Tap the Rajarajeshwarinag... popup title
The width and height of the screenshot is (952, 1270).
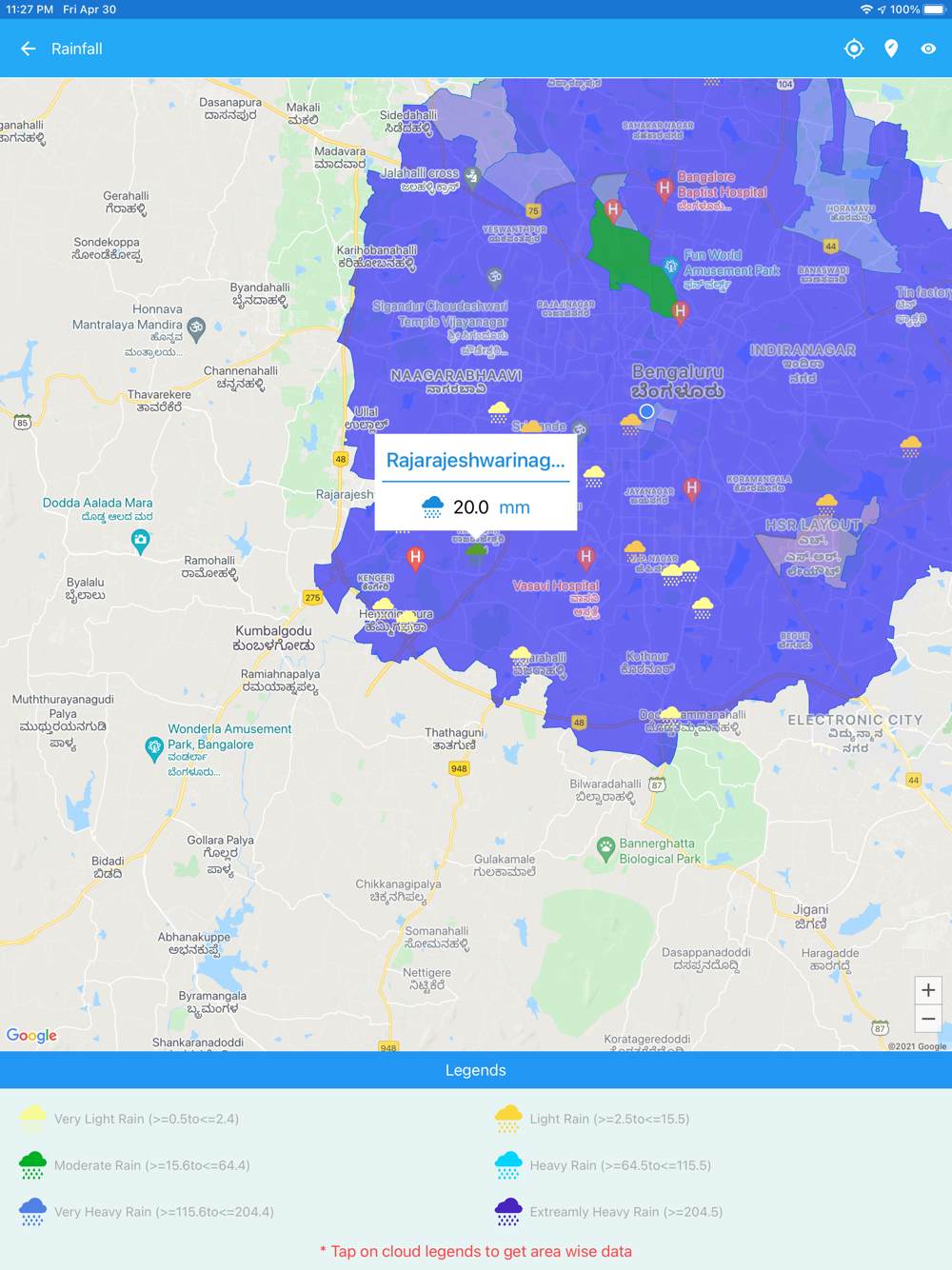[x=476, y=461]
